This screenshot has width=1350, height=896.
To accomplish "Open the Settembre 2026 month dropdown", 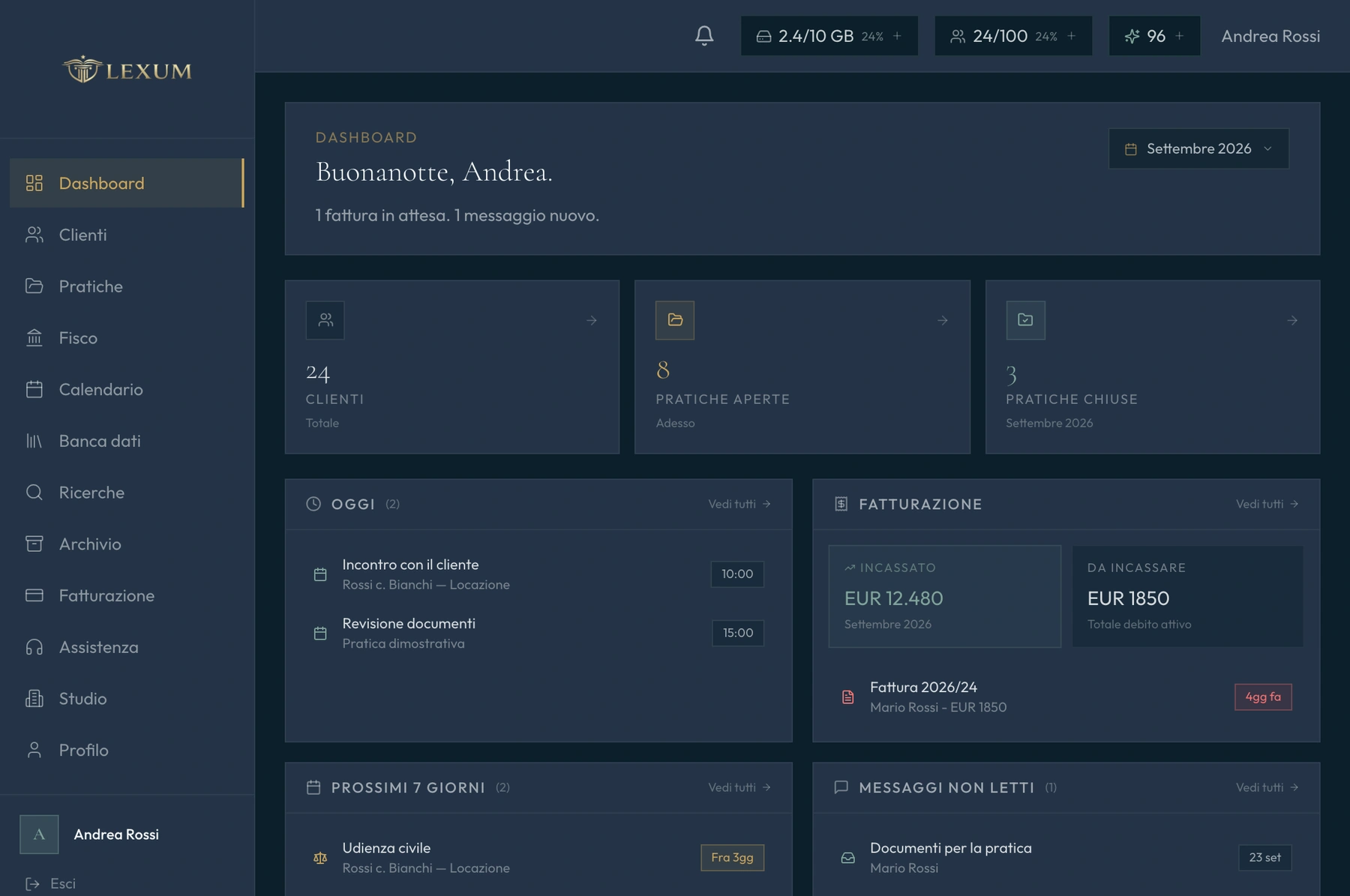I will pyautogui.click(x=1198, y=148).
